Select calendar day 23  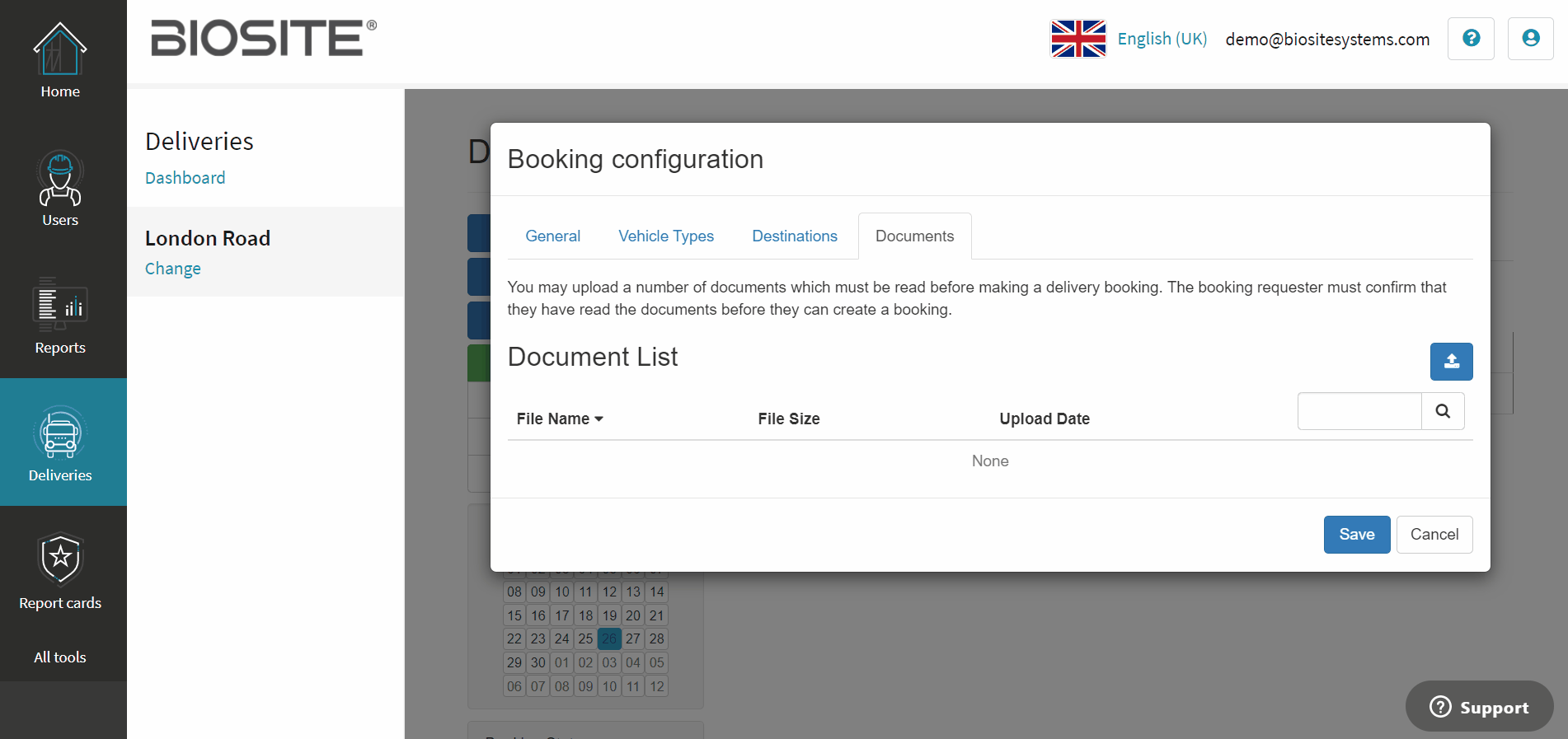538,638
